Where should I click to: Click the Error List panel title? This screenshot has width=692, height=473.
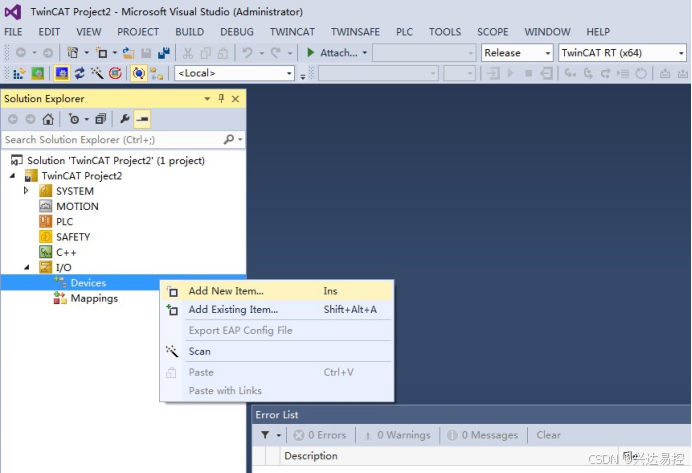tap(277, 415)
